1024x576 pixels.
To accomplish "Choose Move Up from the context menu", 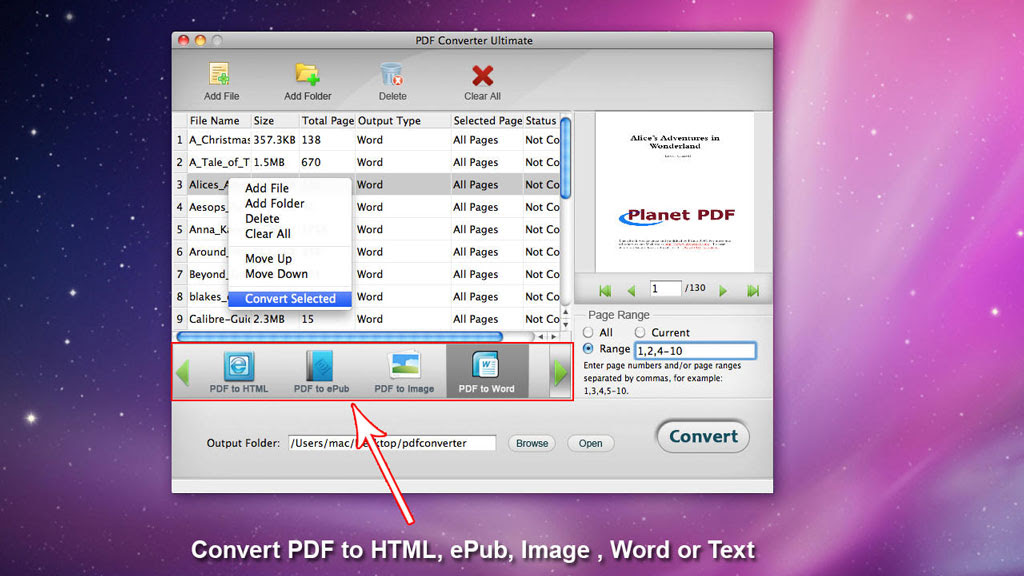I will pyautogui.click(x=267, y=258).
